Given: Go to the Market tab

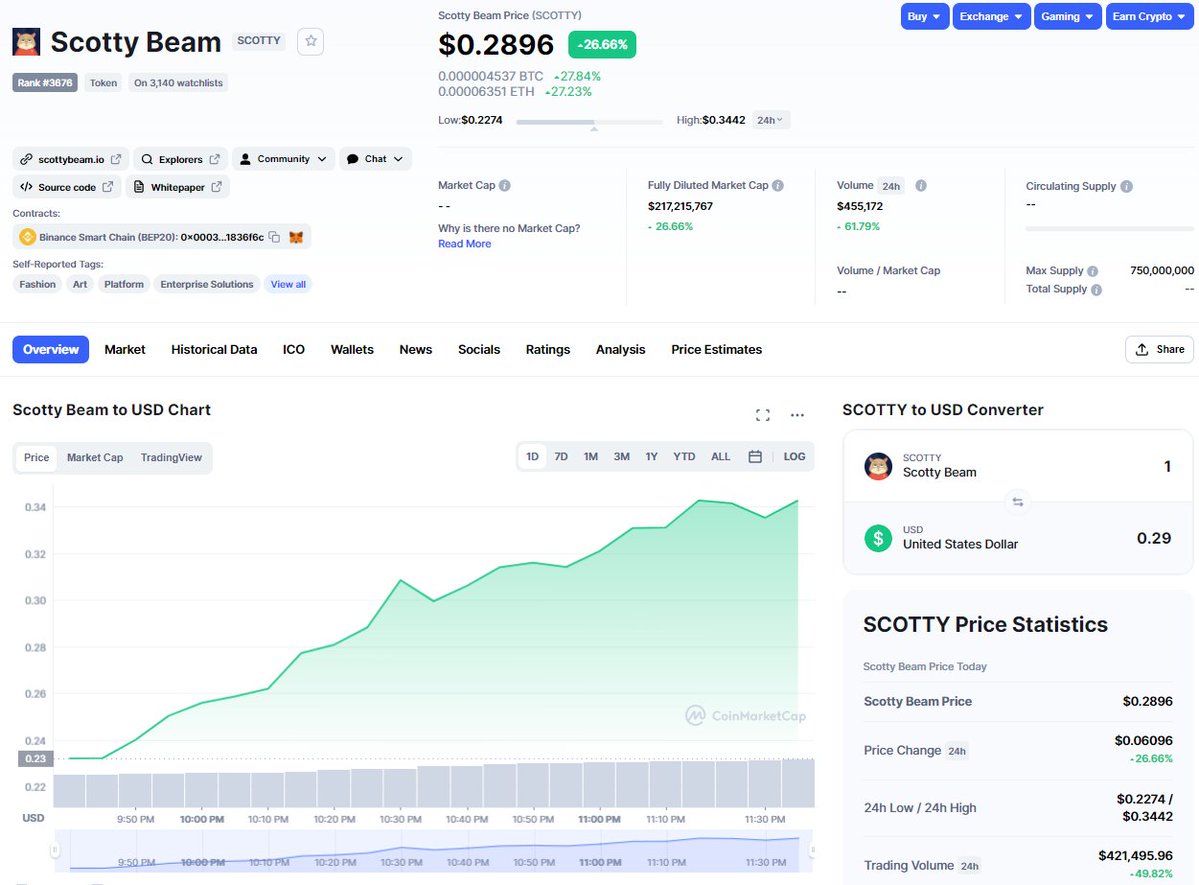Looking at the screenshot, I should click(125, 350).
